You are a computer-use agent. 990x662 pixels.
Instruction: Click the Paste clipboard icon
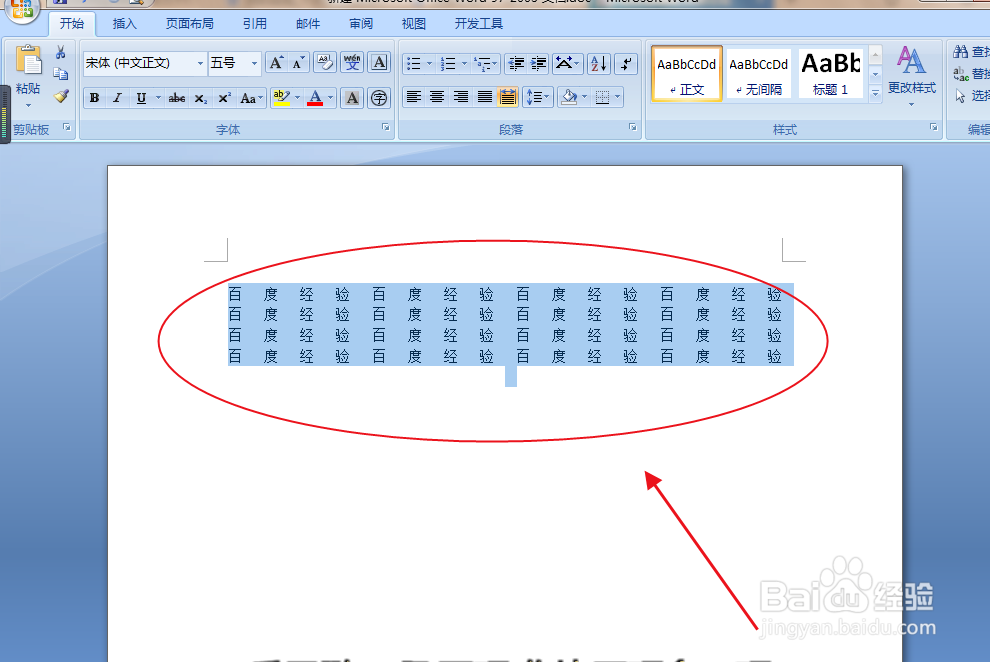tap(28, 62)
